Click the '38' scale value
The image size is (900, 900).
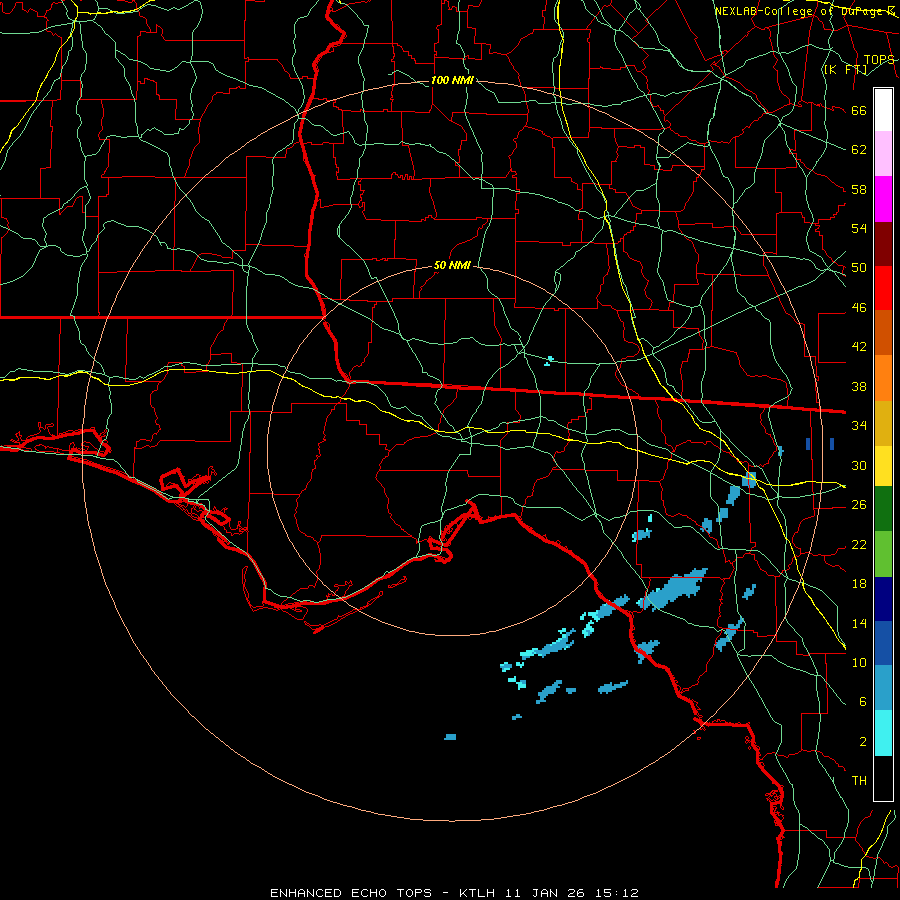point(859,386)
